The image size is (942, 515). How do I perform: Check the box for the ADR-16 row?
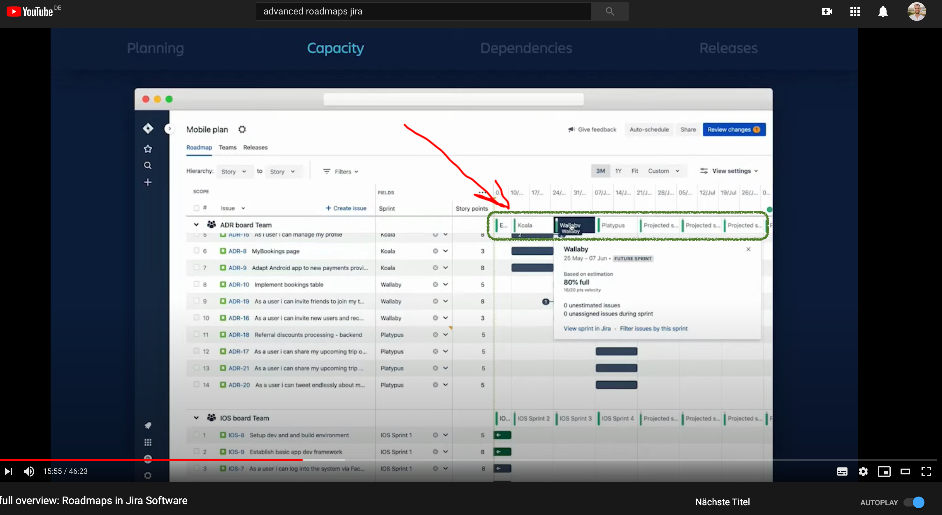pyautogui.click(x=196, y=318)
